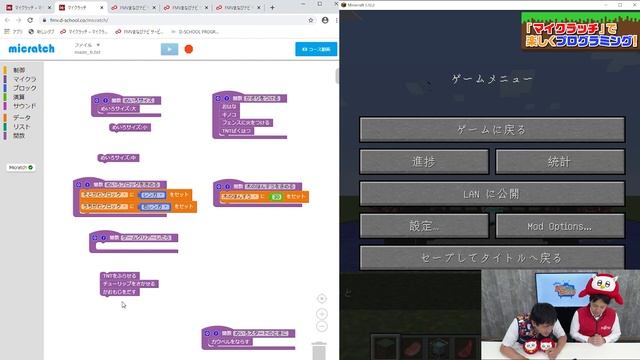640x360 pixels.
Task: Click info icon of function setting value 30
Action: (x=227, y=186)
